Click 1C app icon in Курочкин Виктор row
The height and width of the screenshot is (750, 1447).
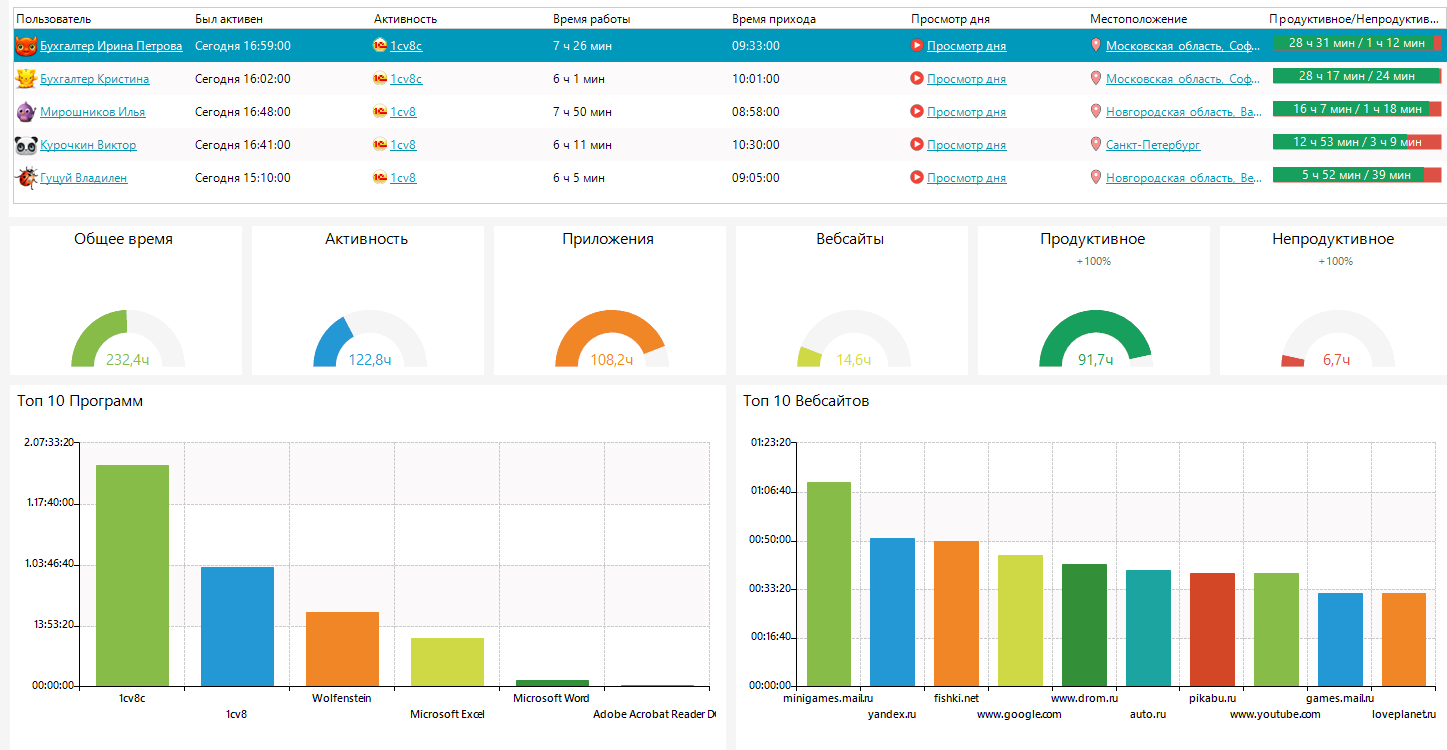click(x=380, y=145)
